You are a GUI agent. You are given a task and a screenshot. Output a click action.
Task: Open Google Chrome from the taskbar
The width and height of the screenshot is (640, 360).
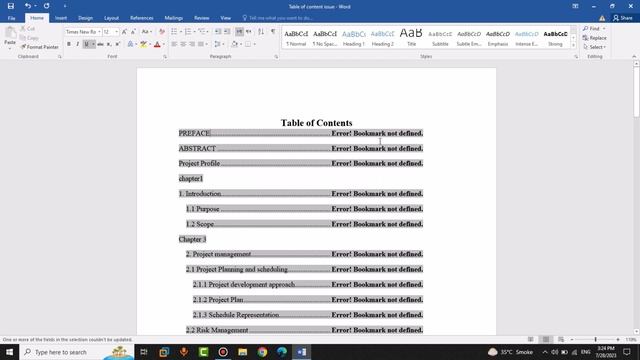coord(262,352)
